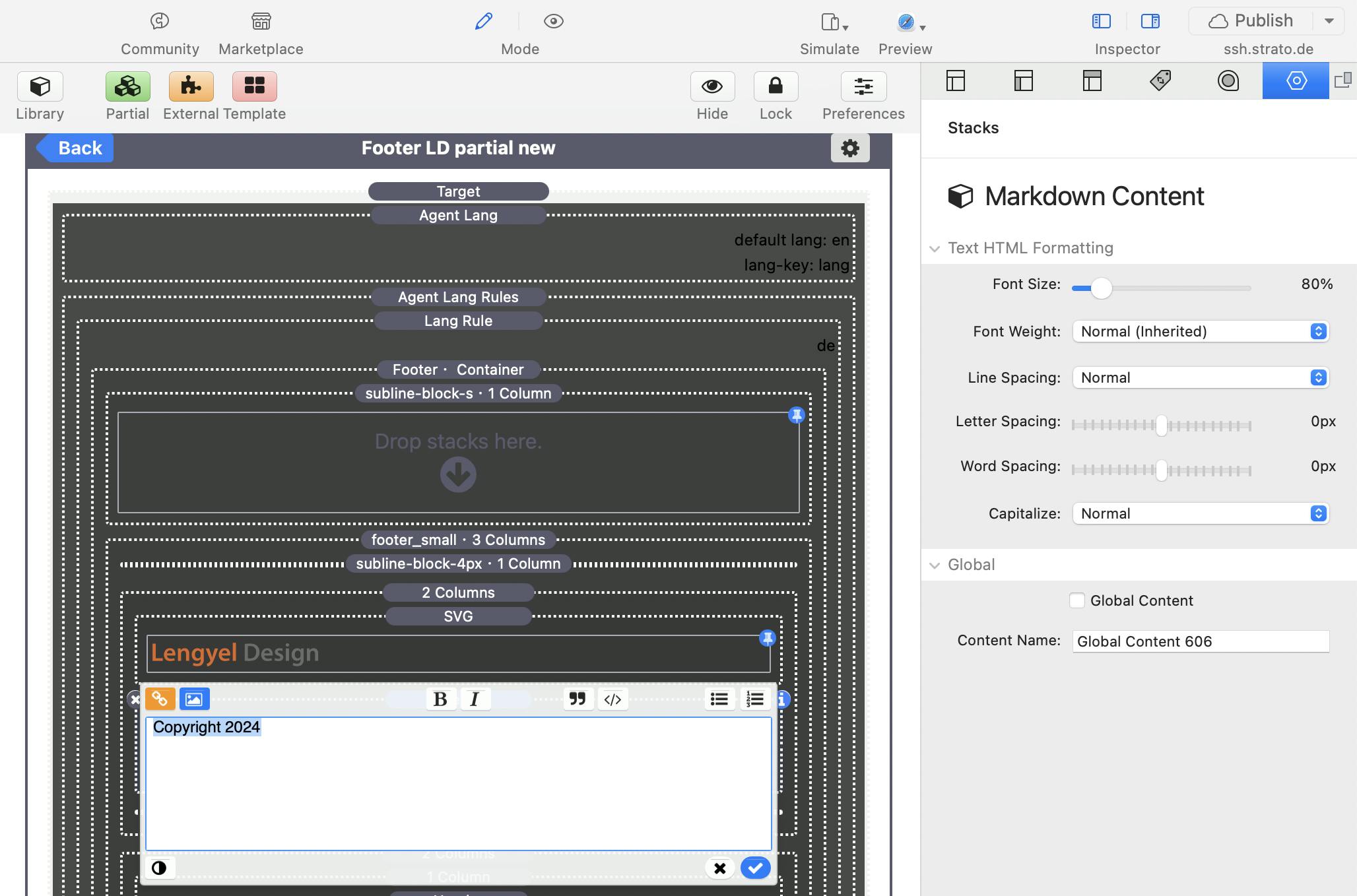
Task: Insert an image in markdown editor
Action: coord(194,699)
